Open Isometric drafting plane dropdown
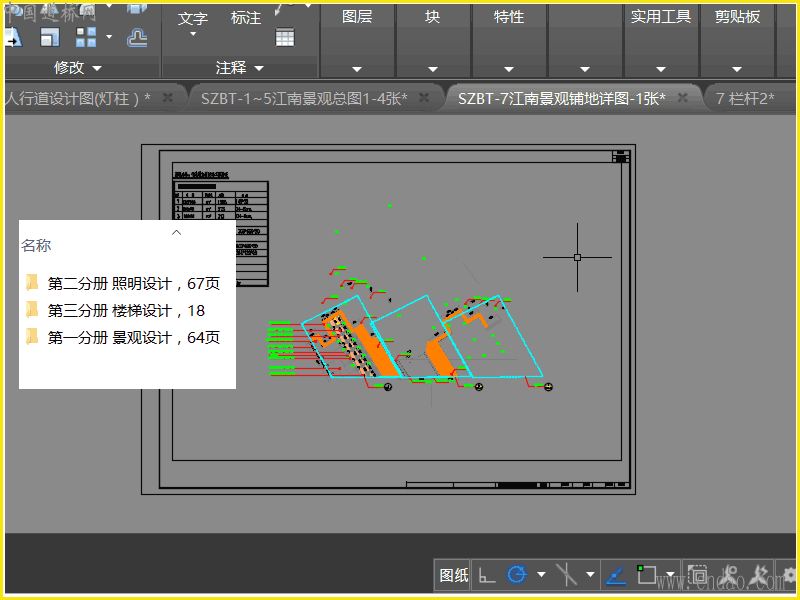This screenshot has width=800, height=600. tap(590, 575)
